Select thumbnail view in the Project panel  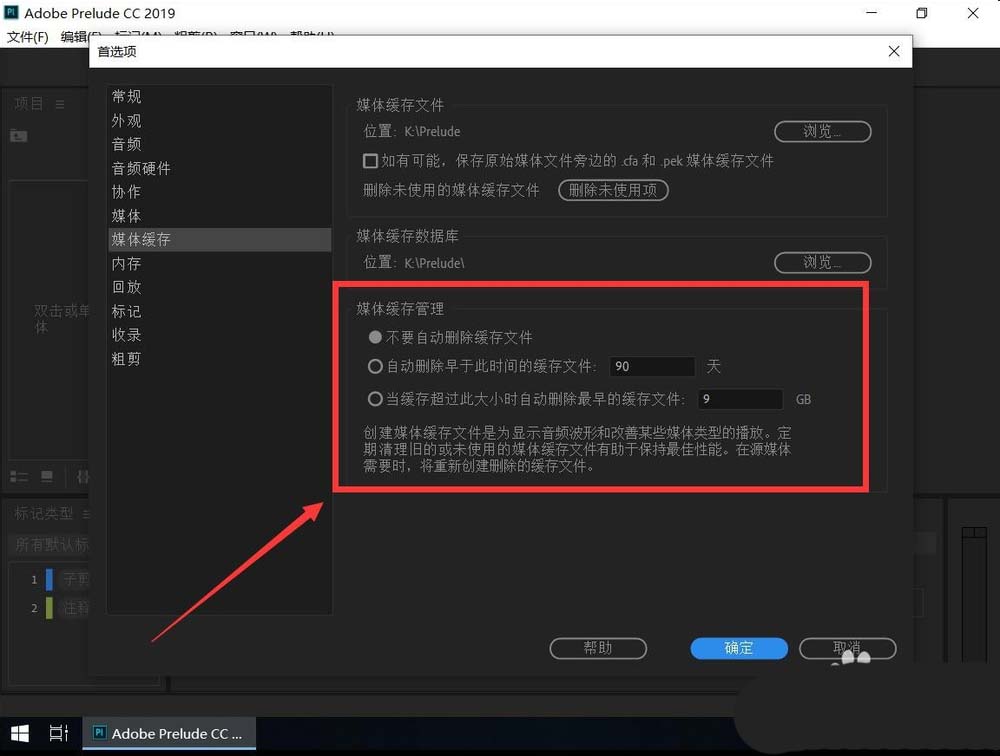click(46, 477)
